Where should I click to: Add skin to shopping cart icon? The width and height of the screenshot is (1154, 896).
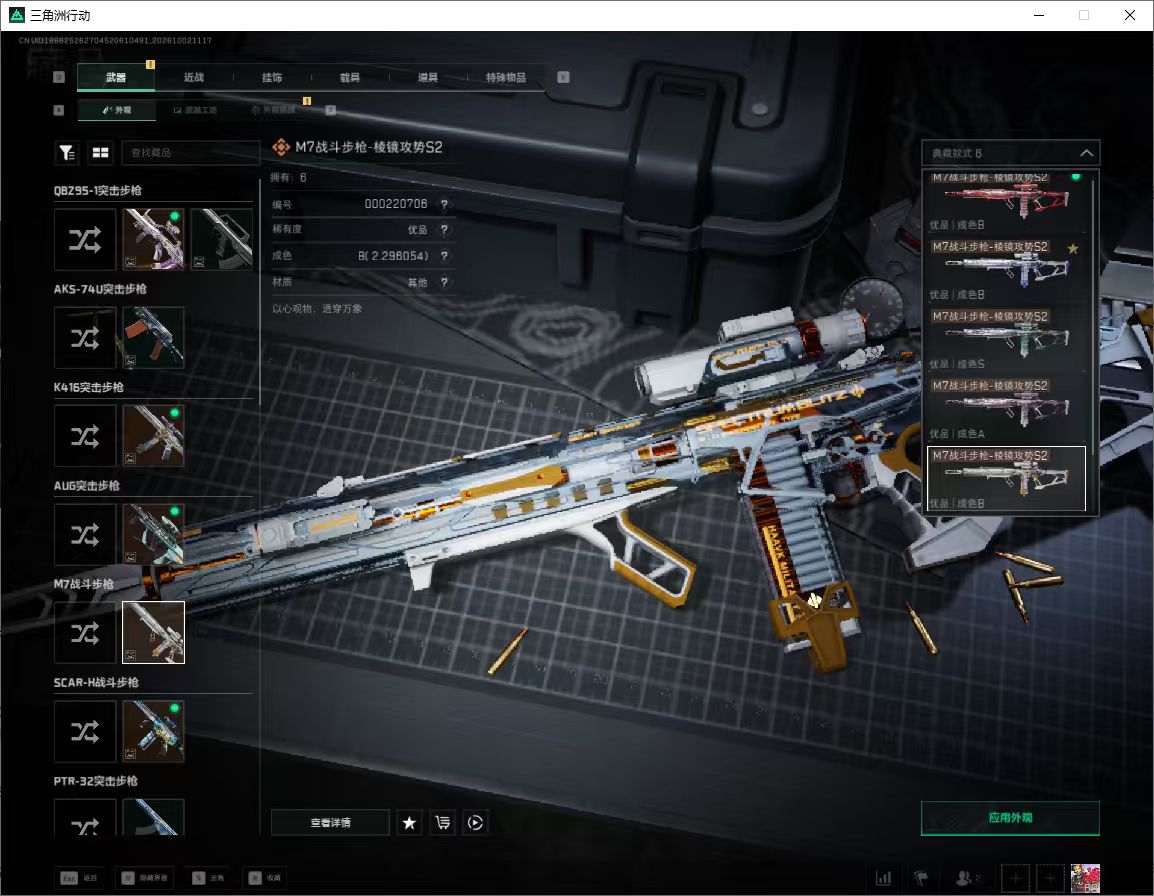(x=442, y=822)
